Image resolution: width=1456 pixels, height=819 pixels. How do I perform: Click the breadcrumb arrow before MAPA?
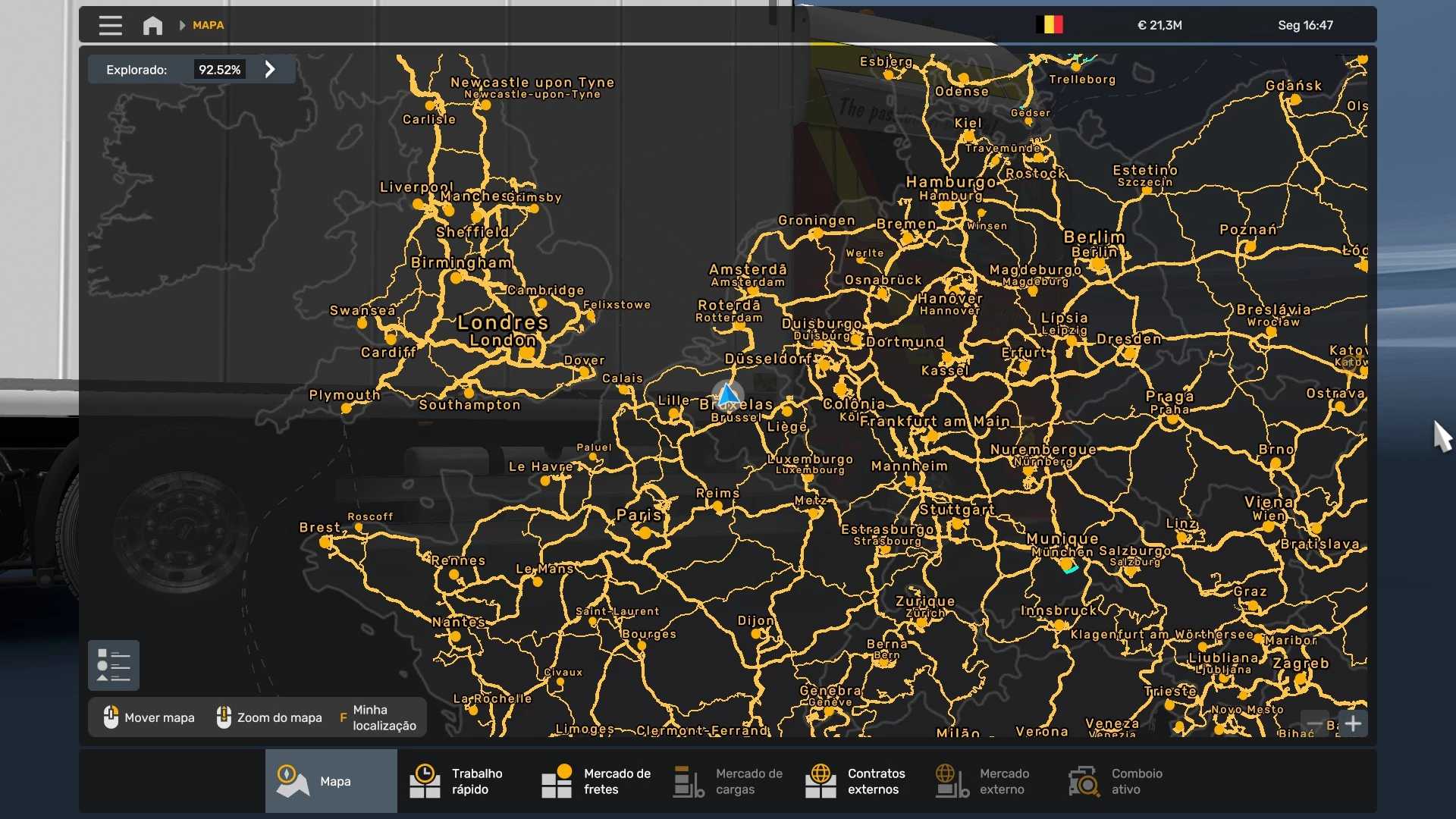point(182,26)
